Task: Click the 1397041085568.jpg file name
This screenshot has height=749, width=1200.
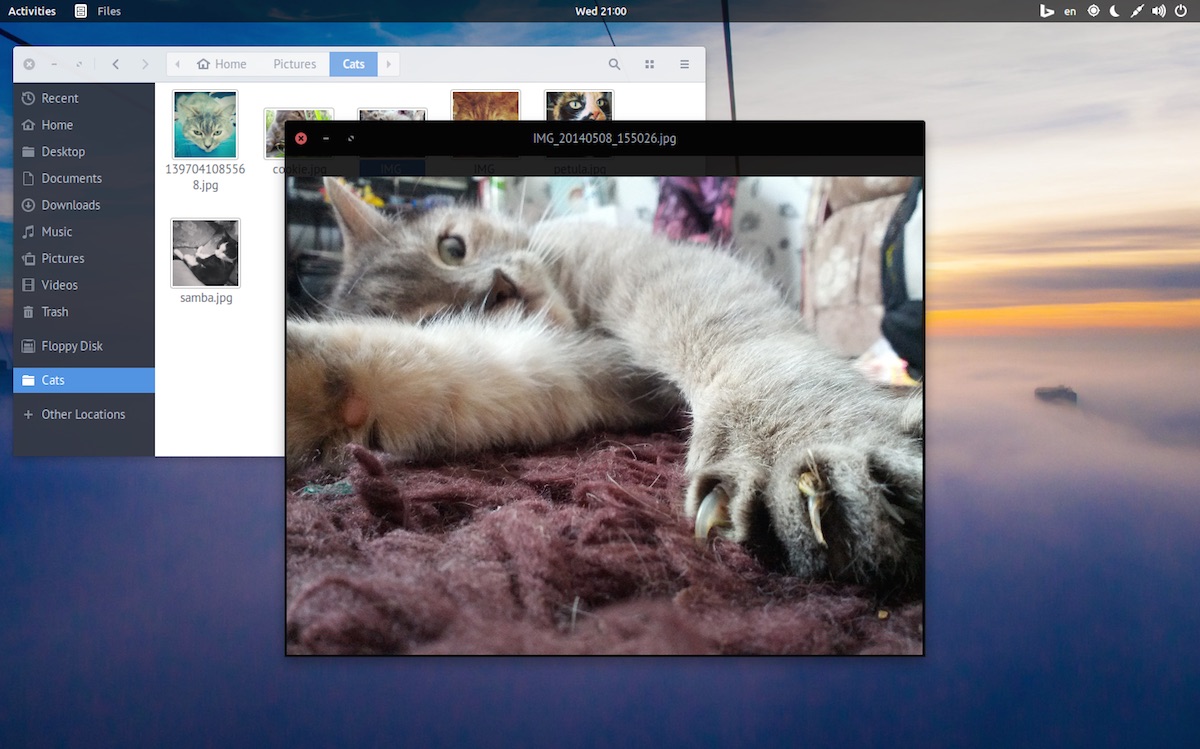Action: [x=205, y=177]
